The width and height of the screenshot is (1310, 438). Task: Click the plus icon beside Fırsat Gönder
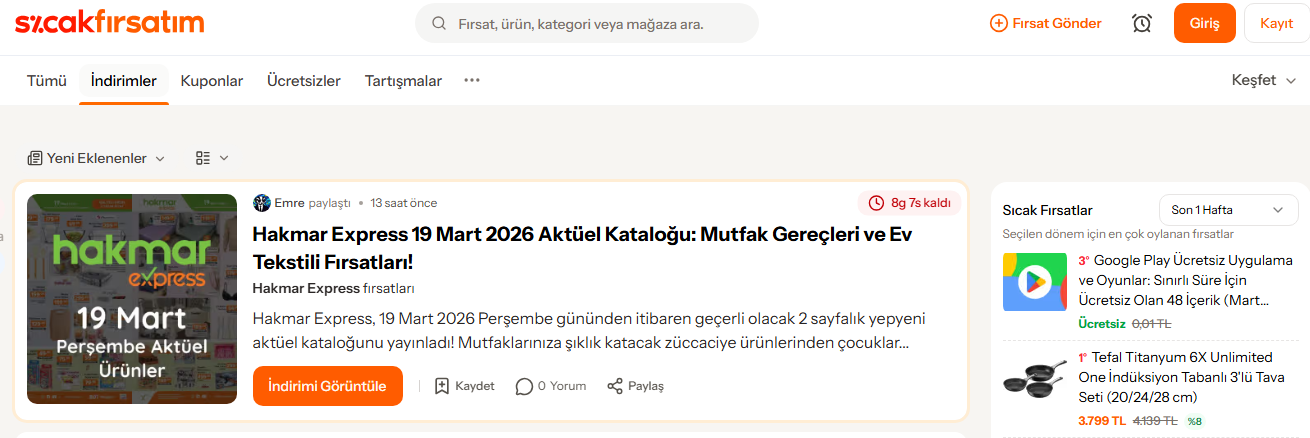tap(998, 23)
